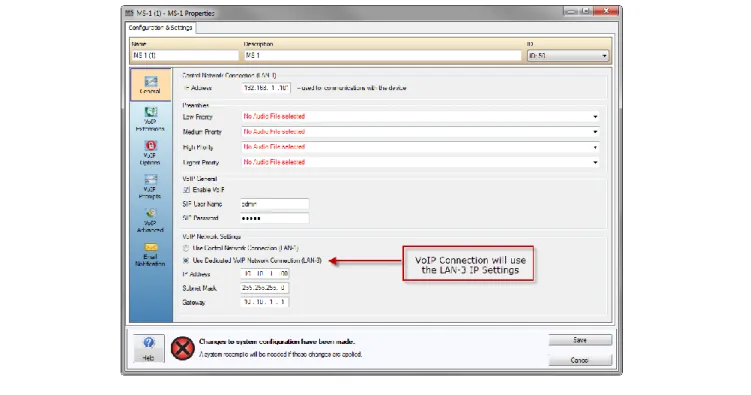This screenshot has width=751, height=395.
Task: Click the SIP Password field
Action: 274,218
